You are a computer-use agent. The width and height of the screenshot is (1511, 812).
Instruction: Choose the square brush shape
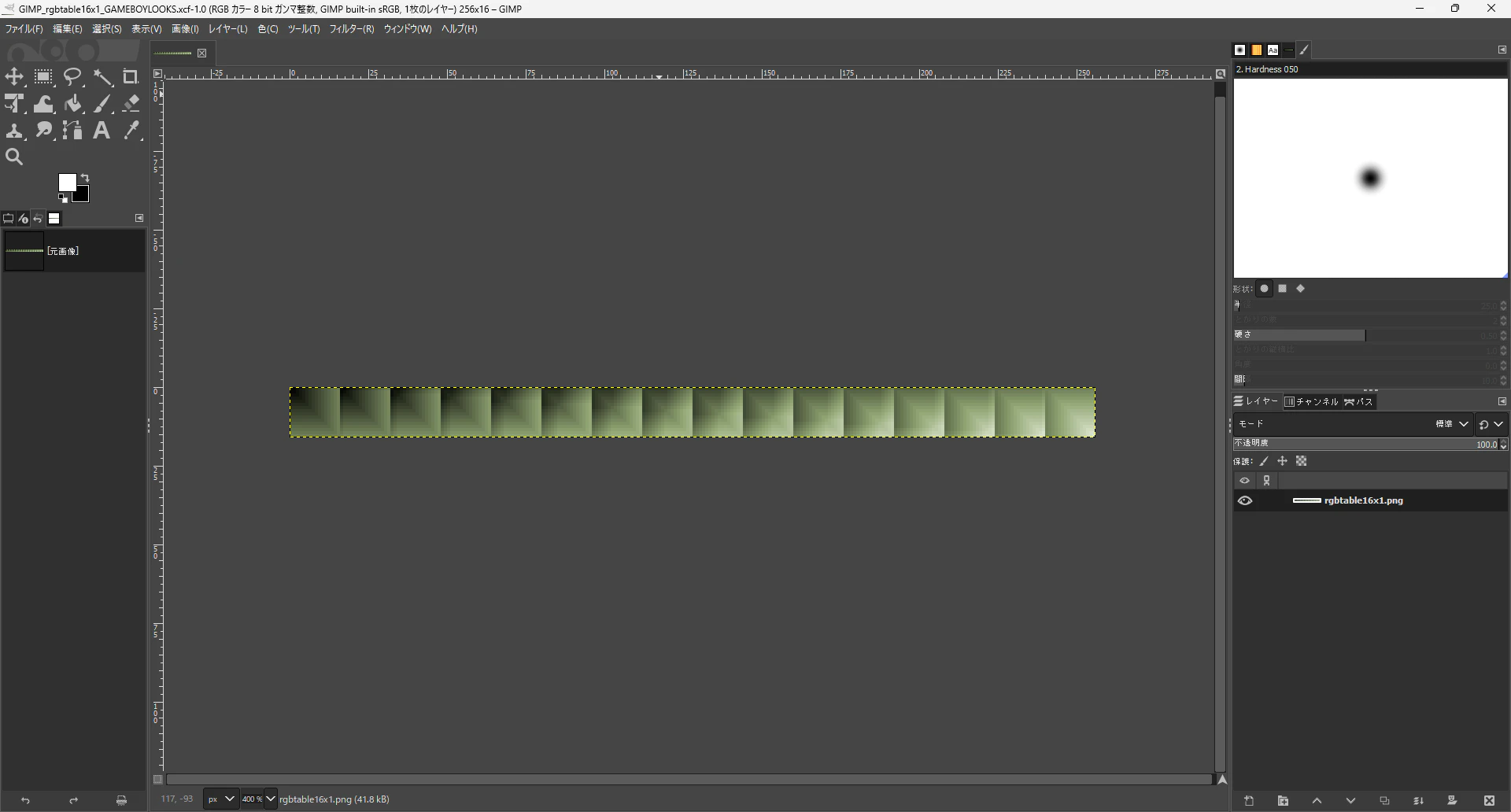[x=1283, y=289]
